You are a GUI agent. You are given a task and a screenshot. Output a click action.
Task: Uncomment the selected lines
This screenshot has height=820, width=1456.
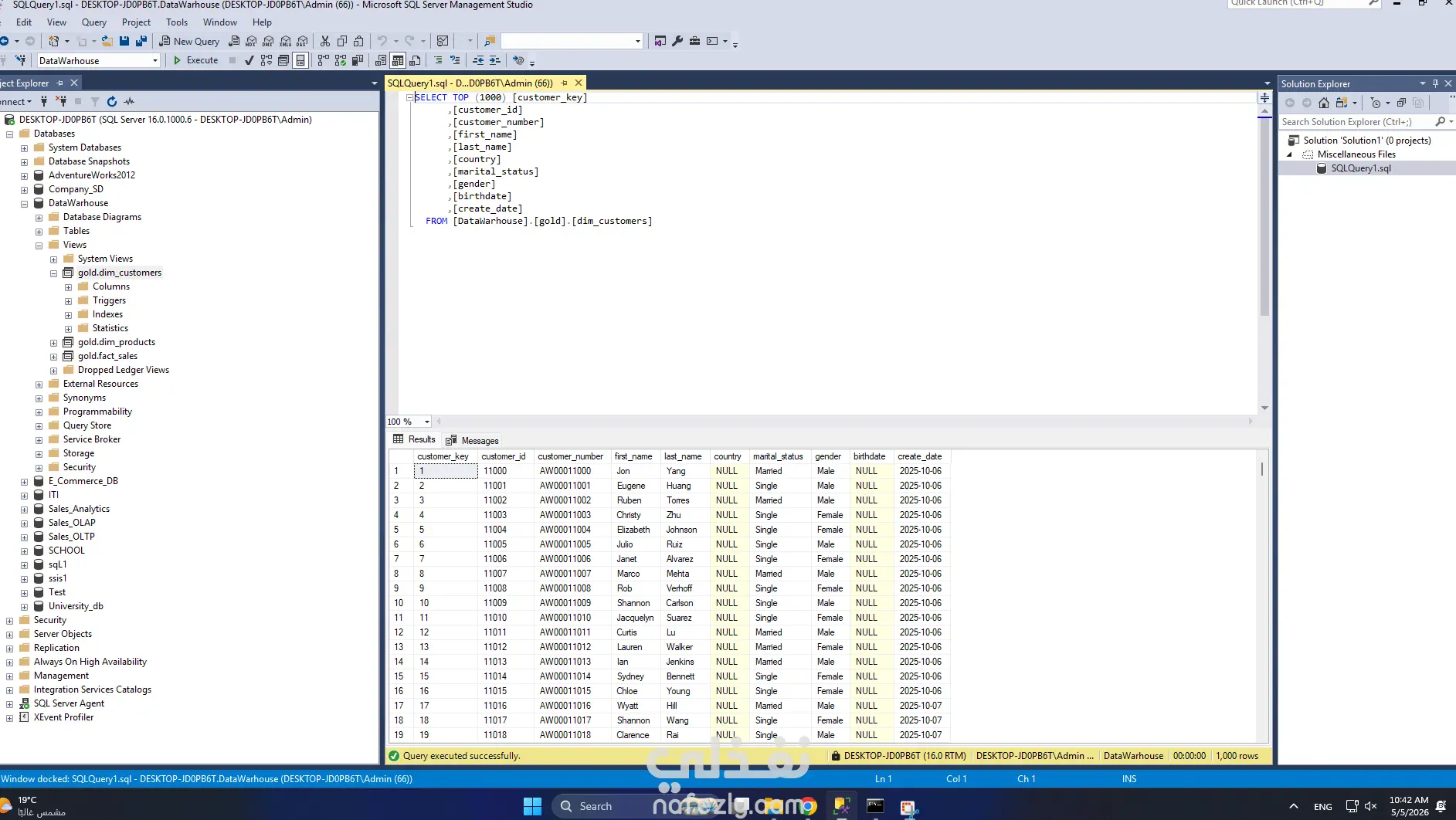455,60
